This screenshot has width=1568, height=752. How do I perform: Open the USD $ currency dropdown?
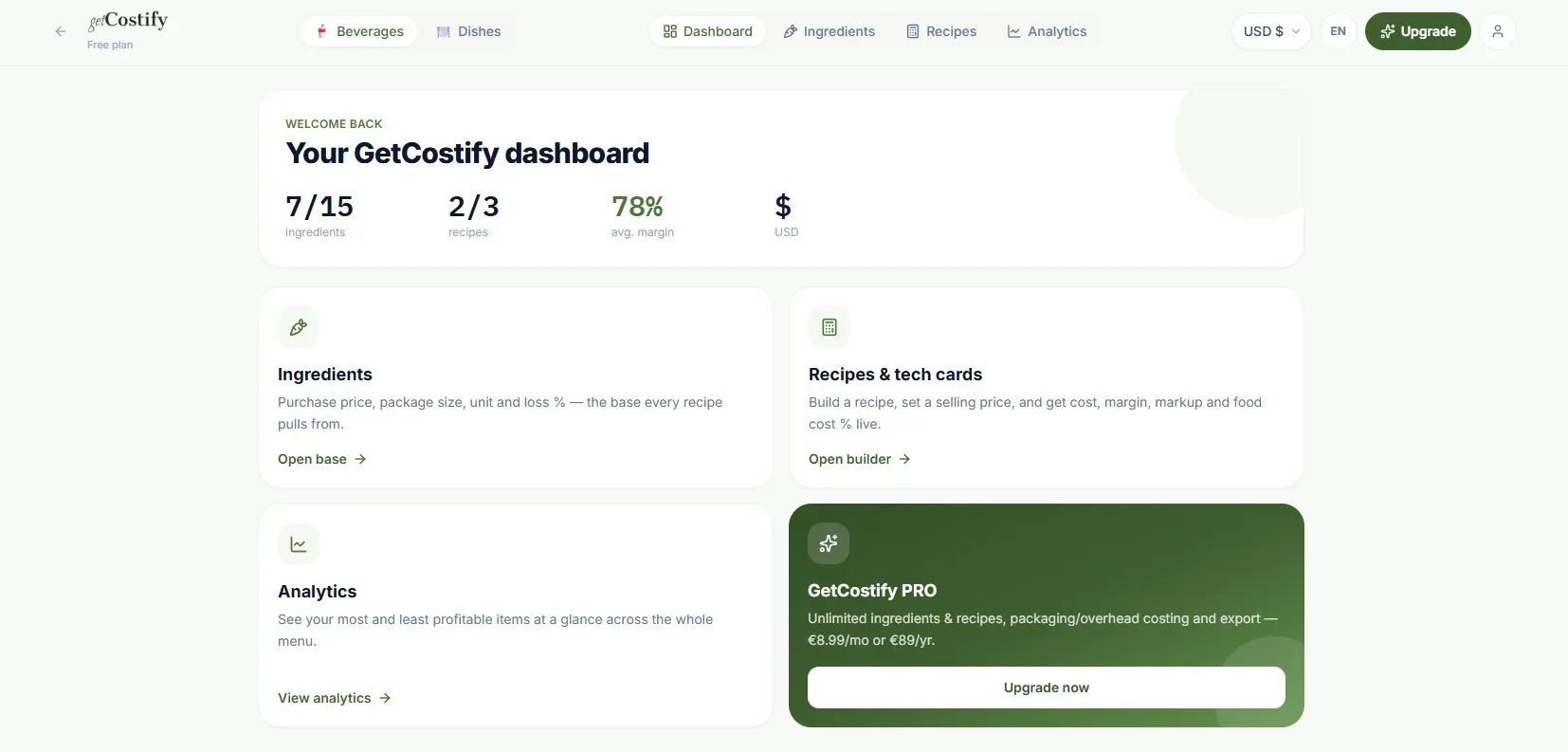point(1271,31)
